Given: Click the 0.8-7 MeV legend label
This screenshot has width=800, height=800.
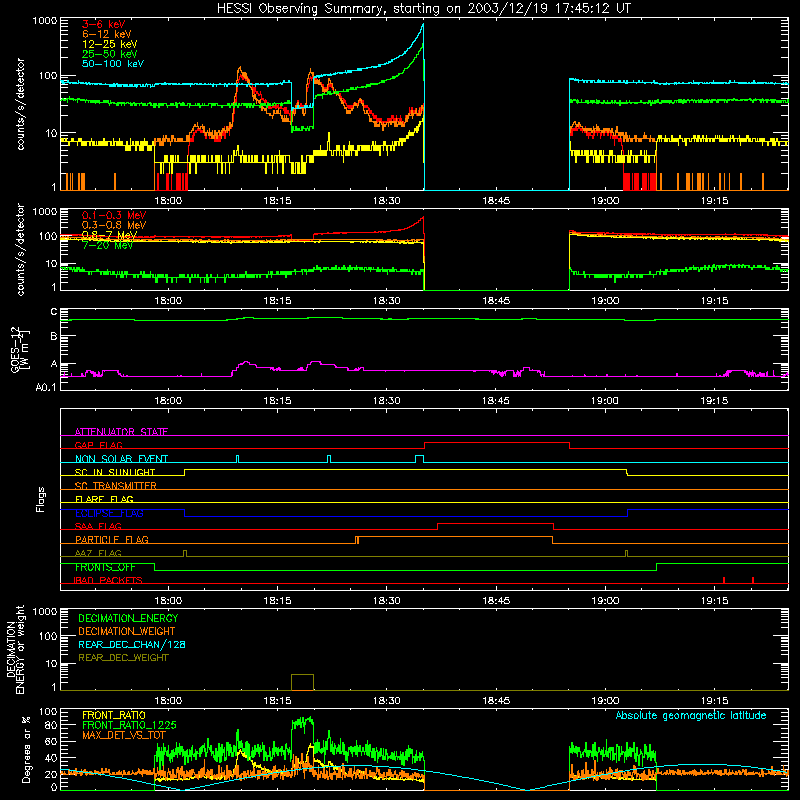Looking at the screenshot, I should coord(110,235).
